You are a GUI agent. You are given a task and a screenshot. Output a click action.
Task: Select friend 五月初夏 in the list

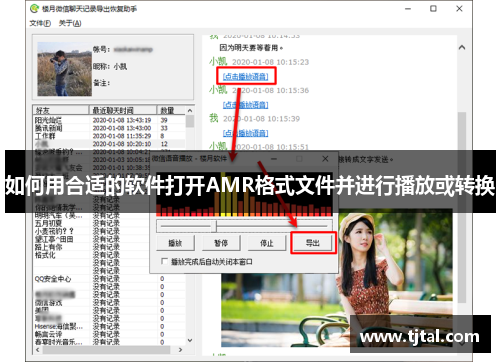pos(49,223)
